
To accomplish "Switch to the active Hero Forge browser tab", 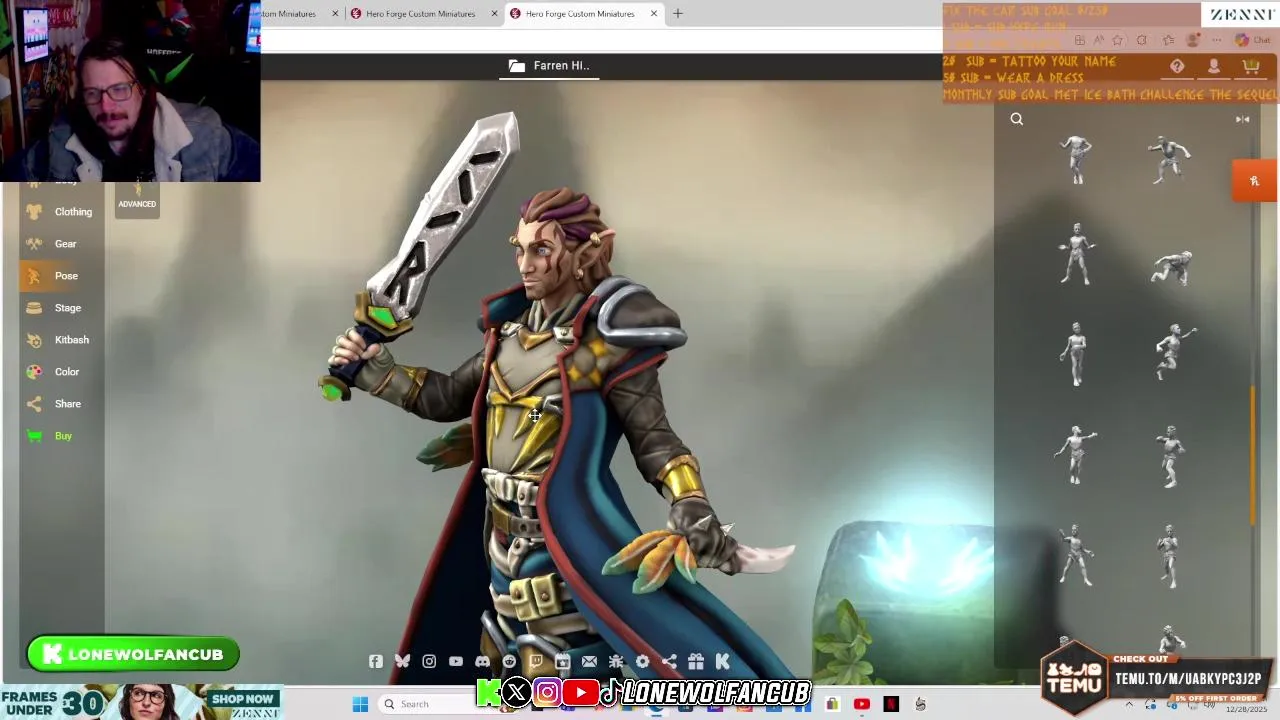I will pos(580,14).
